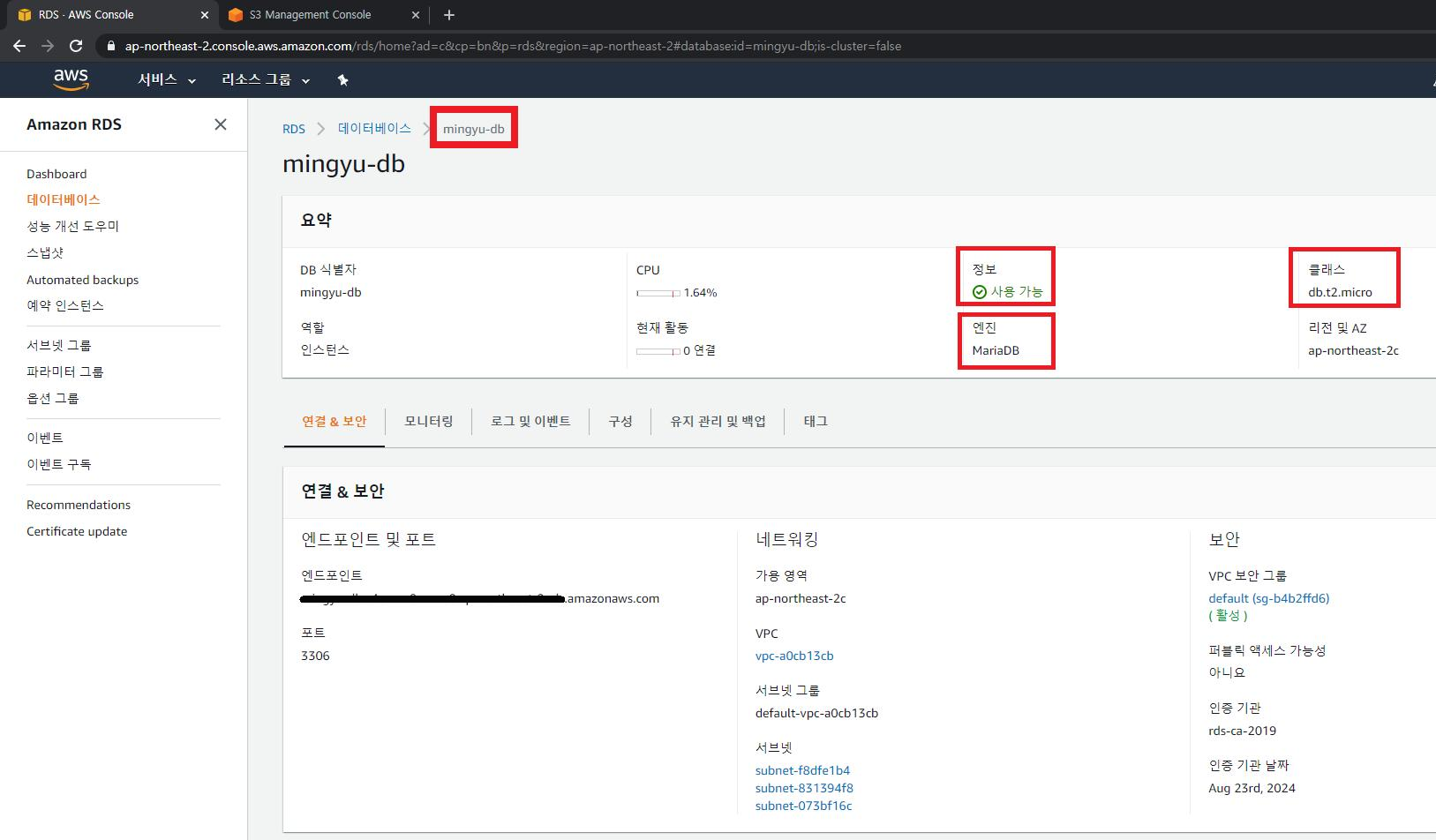
Task: Open 예약 인스턴스 in sidebar
Action: click(65, 305)
